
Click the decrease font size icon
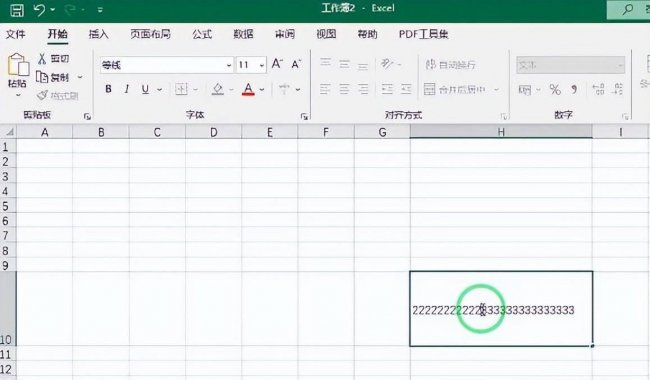tap(296, 64)
